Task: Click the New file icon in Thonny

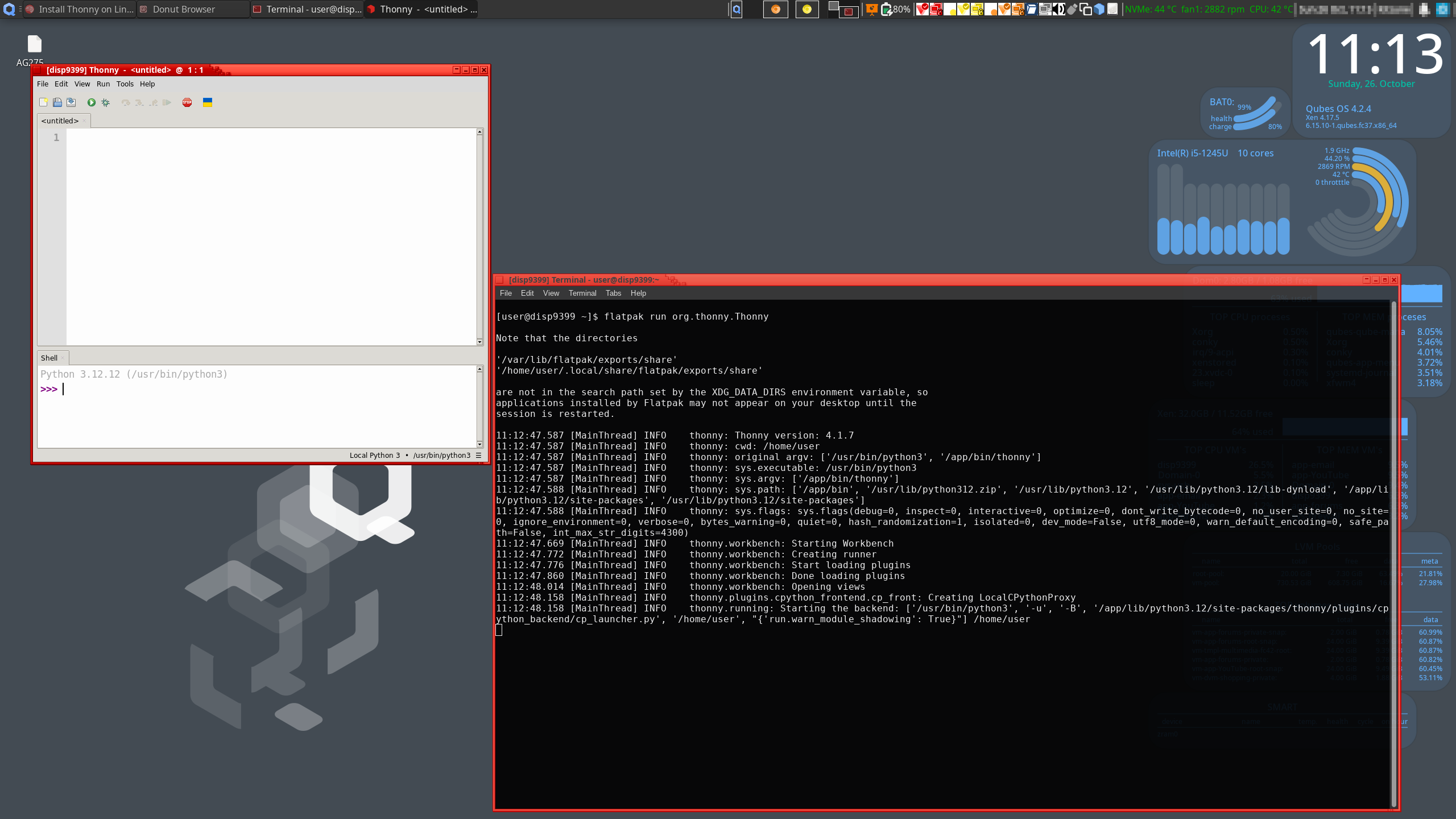Action: click(x=43, y=102)
